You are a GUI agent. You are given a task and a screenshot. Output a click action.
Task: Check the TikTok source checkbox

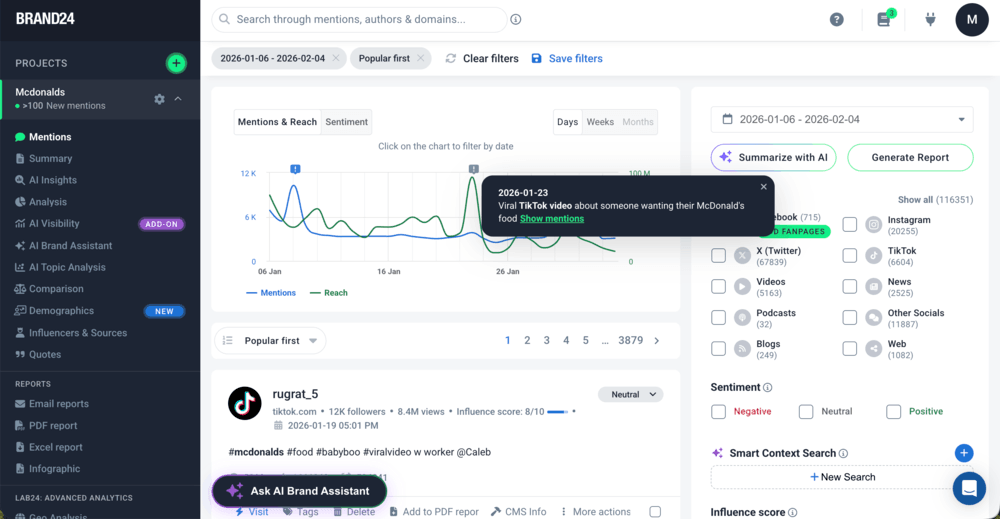[x=849, y=256]
